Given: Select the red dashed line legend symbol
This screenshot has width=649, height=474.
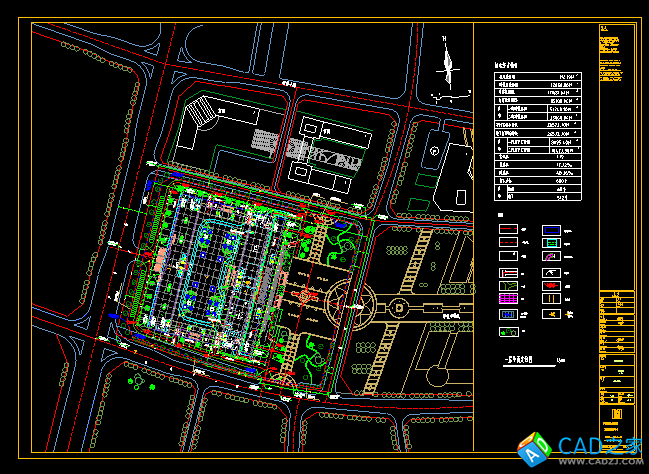Looking at the screenshot, I should tap(508, 243).
